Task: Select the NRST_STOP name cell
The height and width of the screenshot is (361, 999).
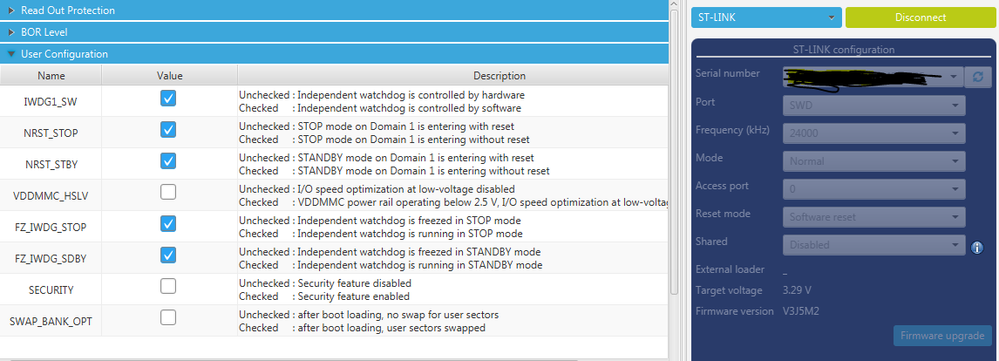Action: [x=51, y=133]
